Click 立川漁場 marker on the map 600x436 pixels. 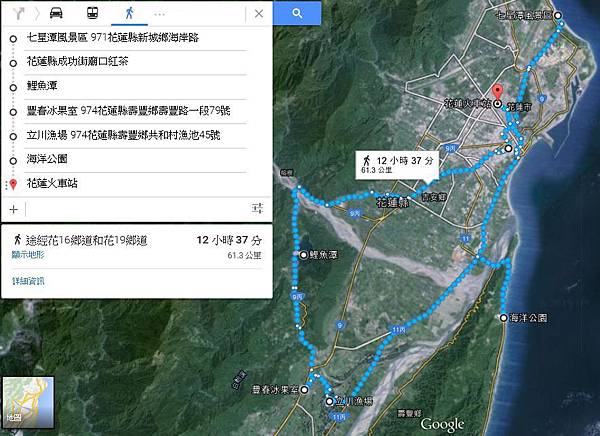pyautogui.click(x=329, y=402)
